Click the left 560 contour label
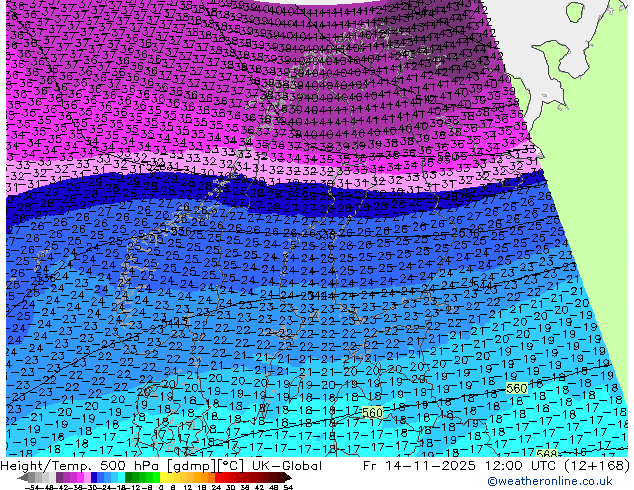 (372, 412)
